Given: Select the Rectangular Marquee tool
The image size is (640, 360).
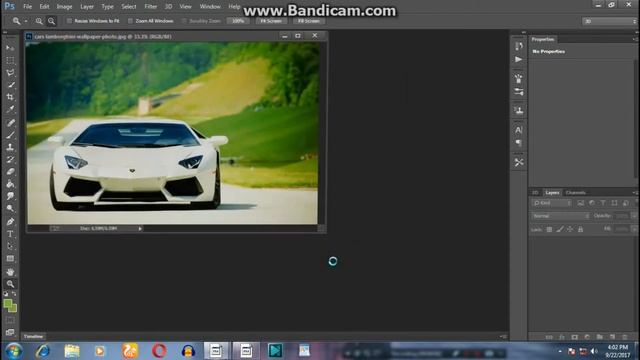Looking at the screenshot, I should [x=10, y=60].
